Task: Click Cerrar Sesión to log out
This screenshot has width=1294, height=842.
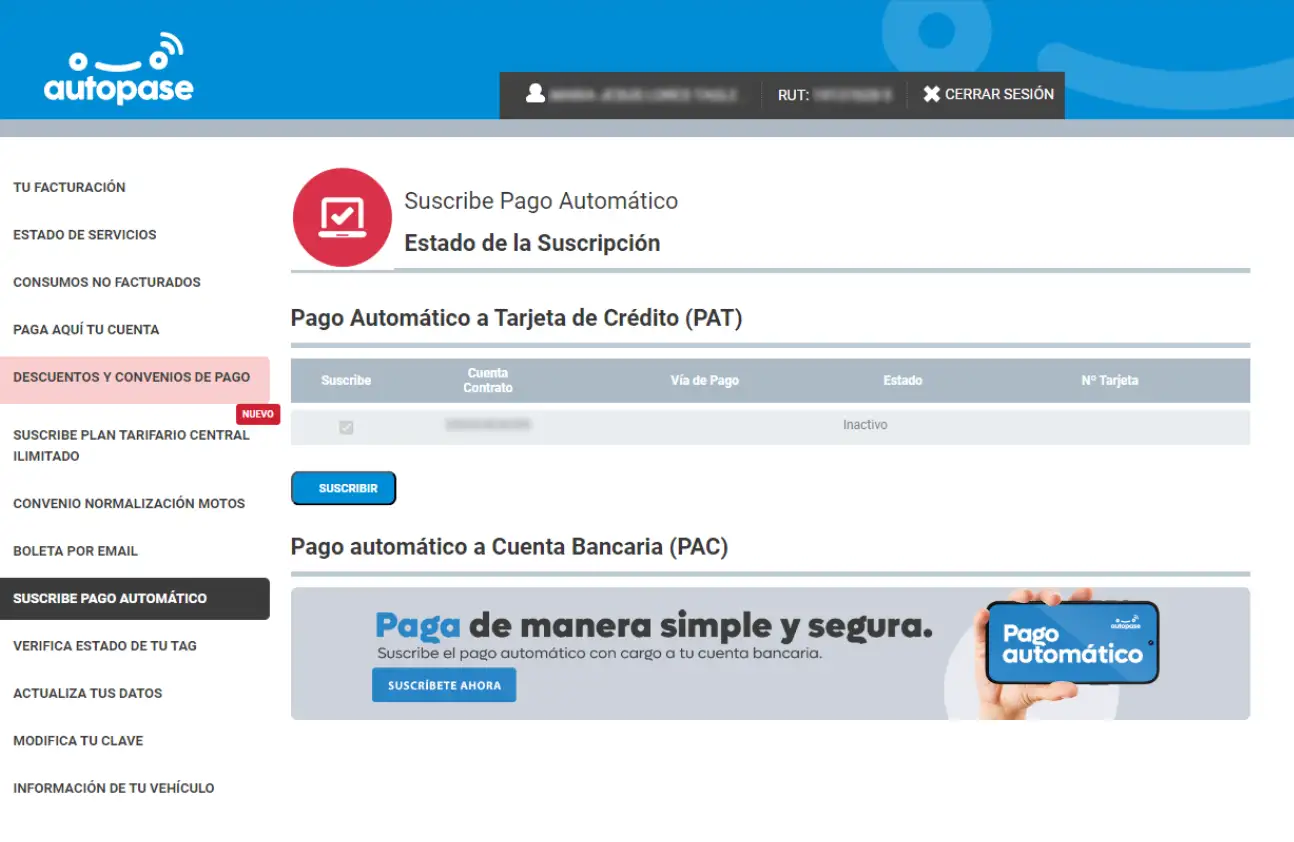Action: click(998, 94)
